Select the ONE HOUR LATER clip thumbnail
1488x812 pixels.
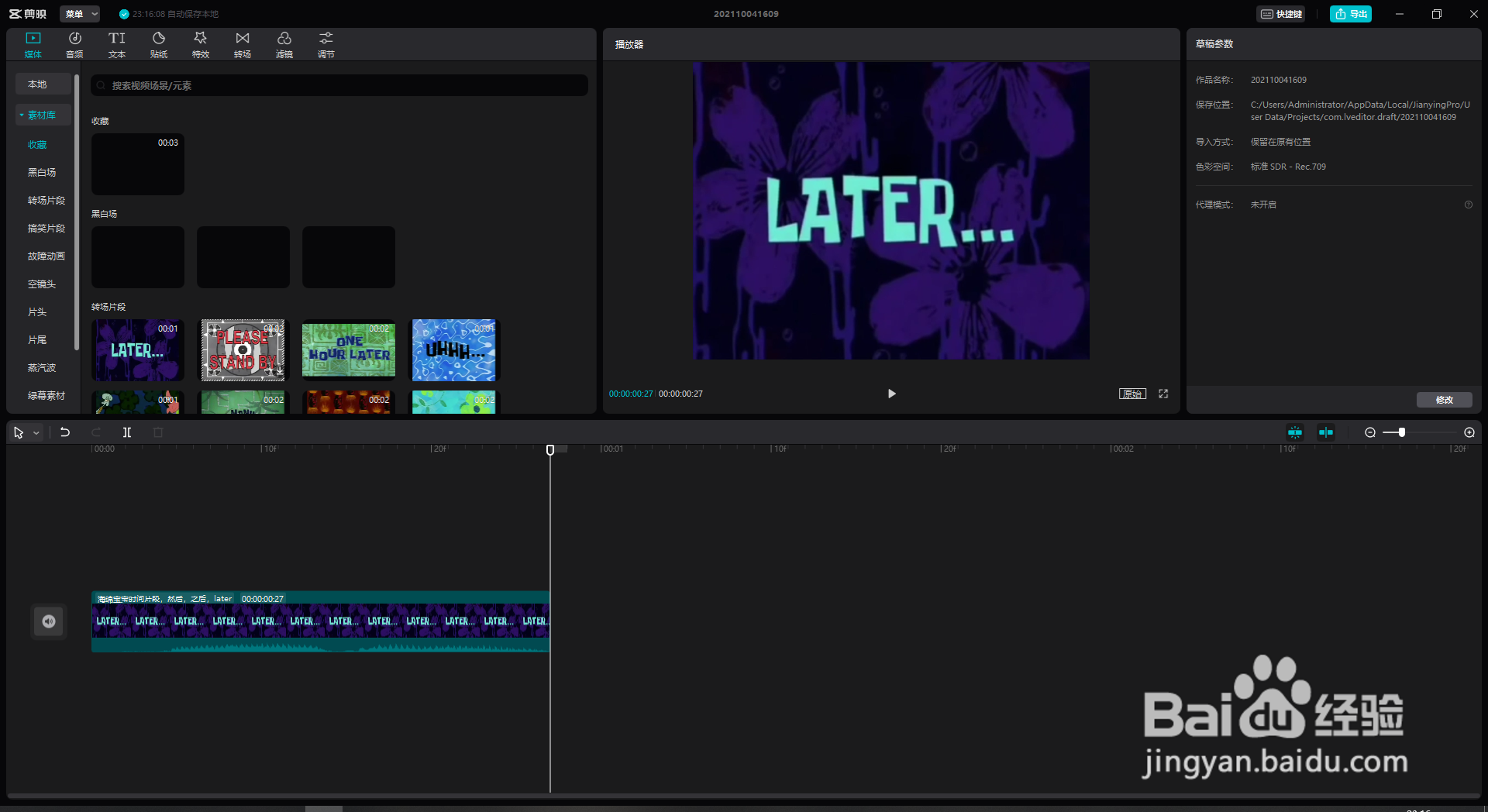click(x=349, y=350)
